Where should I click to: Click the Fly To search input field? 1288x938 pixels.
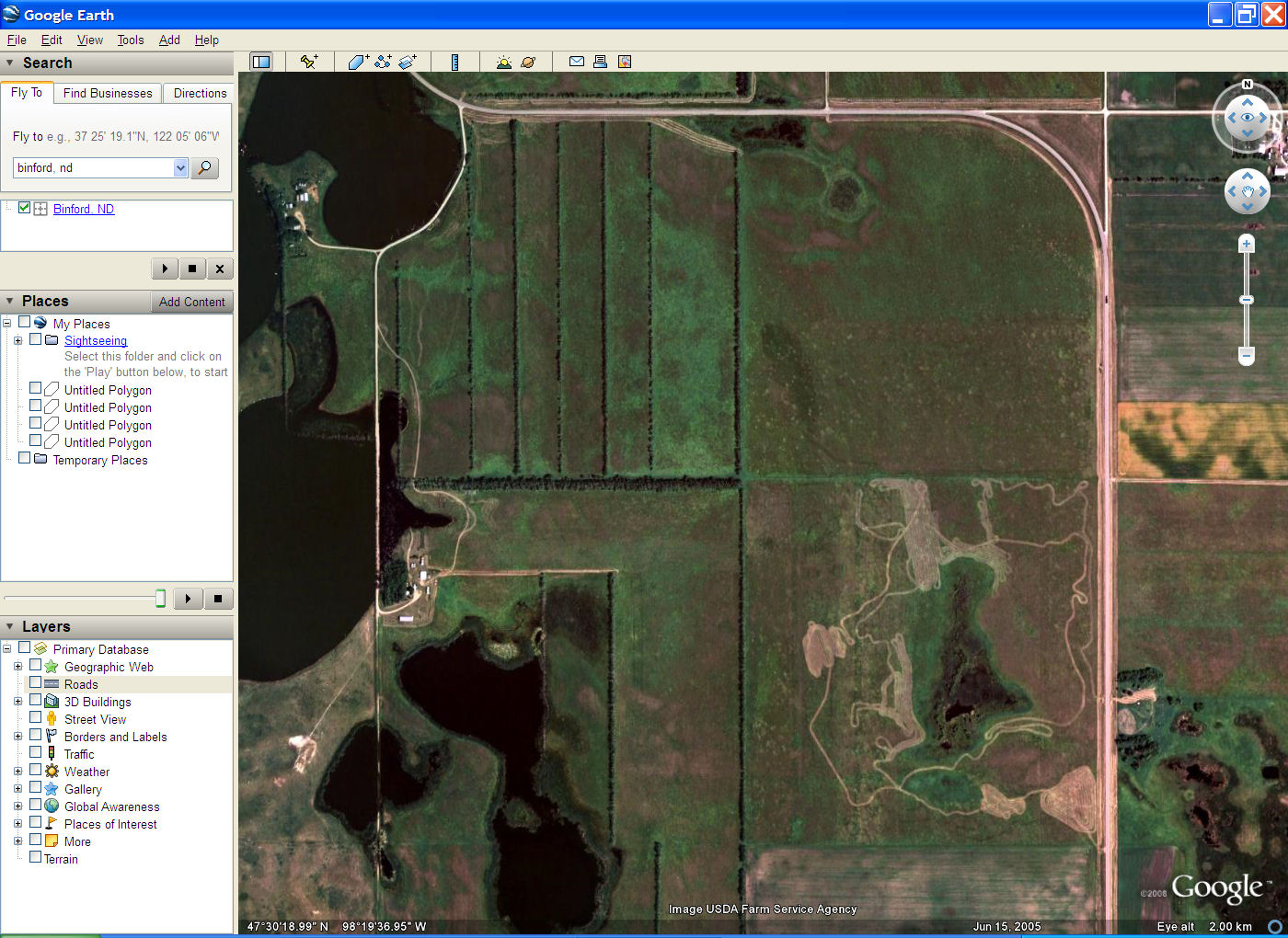(93, 167)
